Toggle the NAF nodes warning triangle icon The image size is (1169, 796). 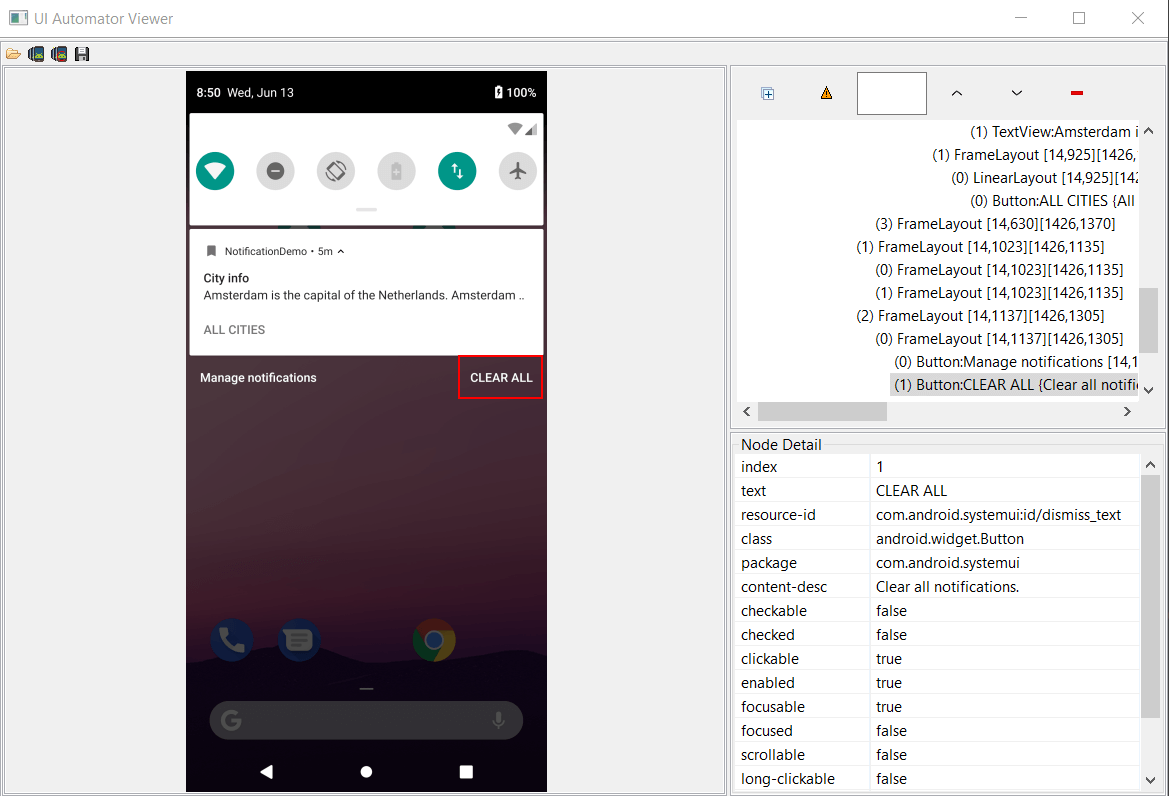pyautogui.click(x=826, y=93)
